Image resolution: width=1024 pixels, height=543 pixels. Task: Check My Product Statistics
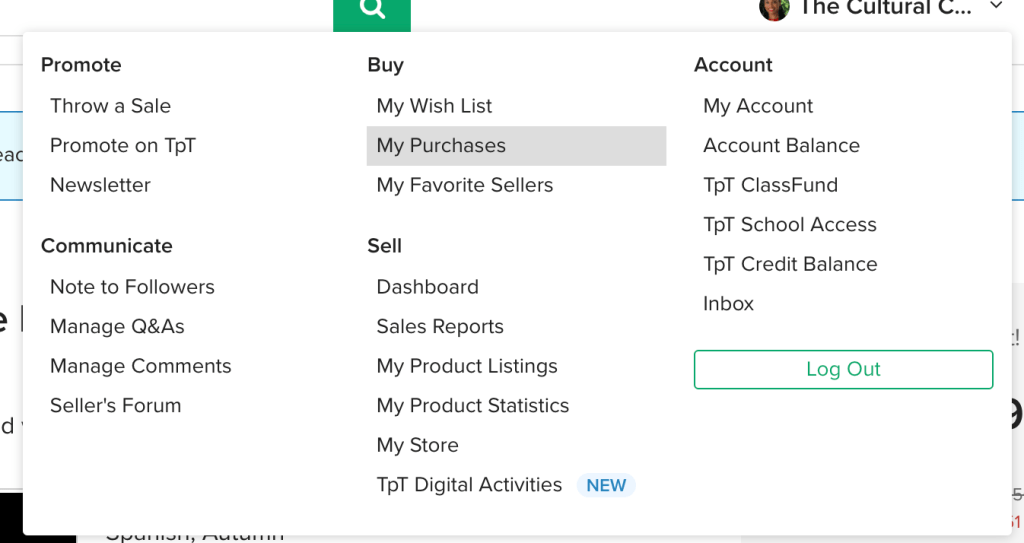click(x=472, y=406)
